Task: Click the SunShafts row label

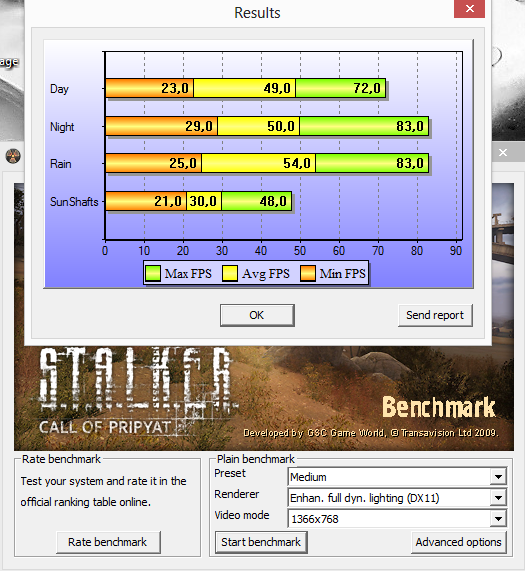Action: click(74, 202)
